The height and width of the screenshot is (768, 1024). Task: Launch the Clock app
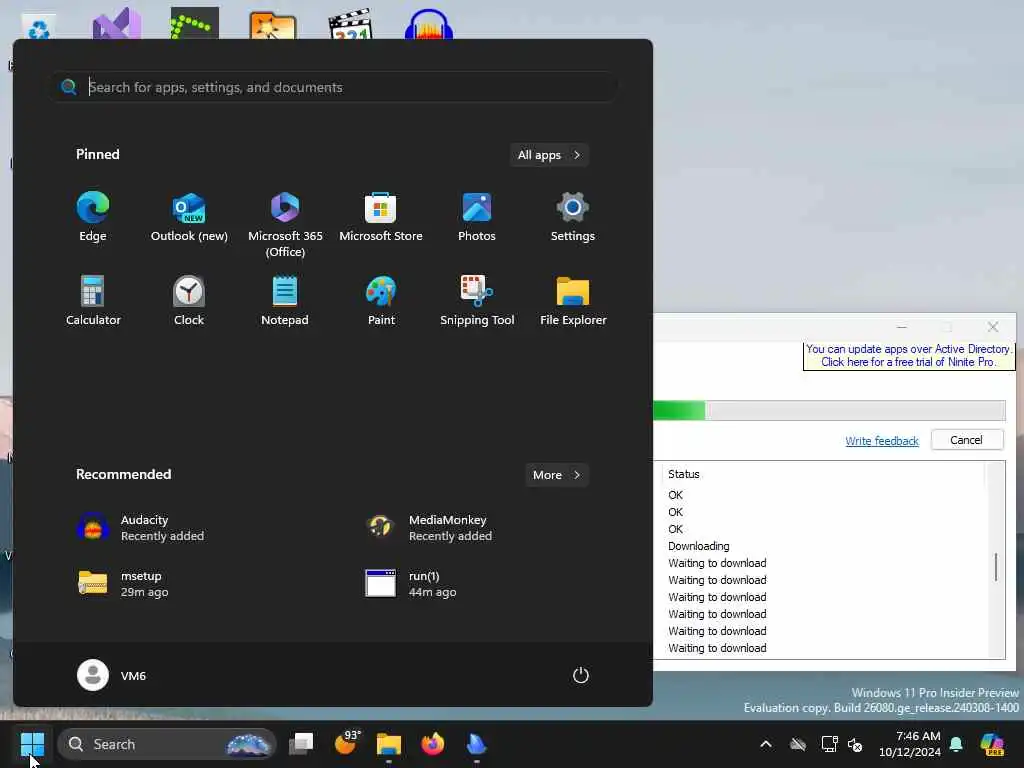coord(189,300)
